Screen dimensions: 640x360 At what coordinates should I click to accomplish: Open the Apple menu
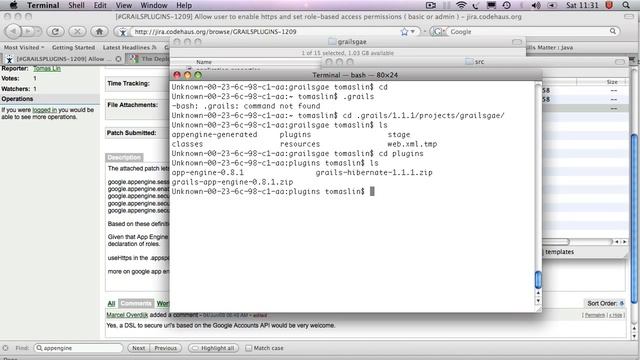[13, 5]
